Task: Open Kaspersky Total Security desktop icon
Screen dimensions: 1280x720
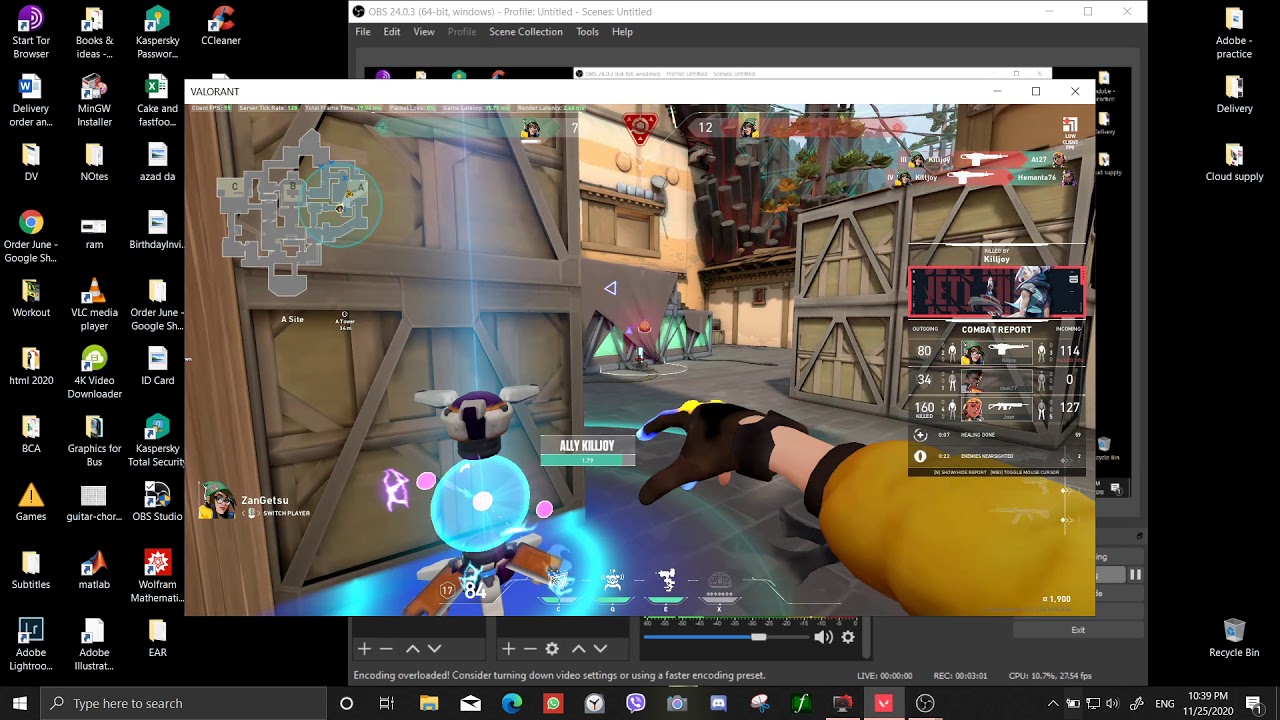Action: tap(157, 441)
